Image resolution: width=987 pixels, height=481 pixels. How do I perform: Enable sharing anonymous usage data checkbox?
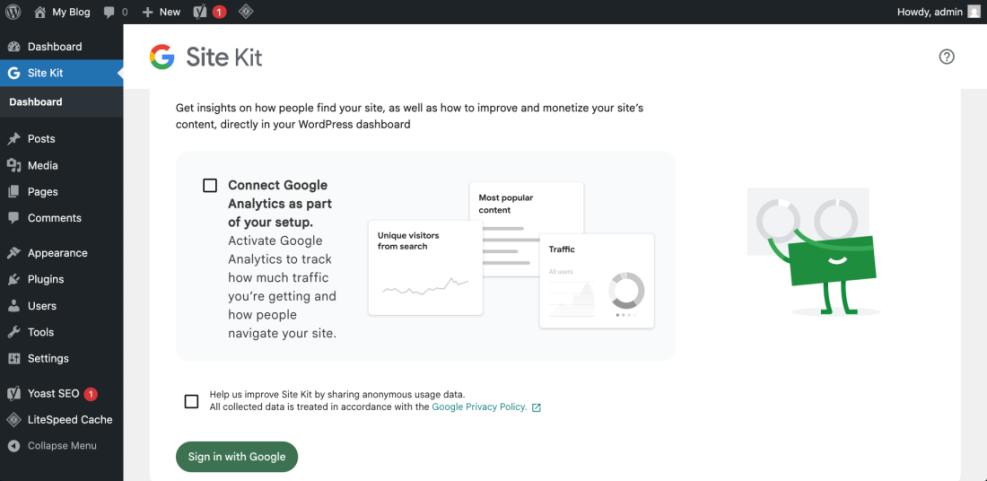point(191,401)
